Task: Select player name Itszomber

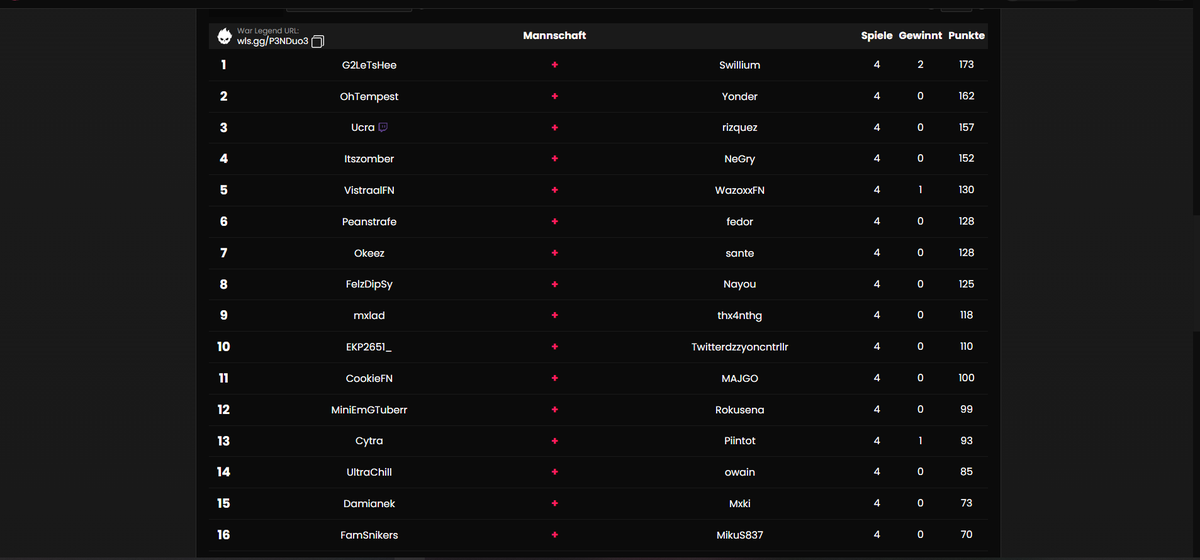Action: coord(369,159)
